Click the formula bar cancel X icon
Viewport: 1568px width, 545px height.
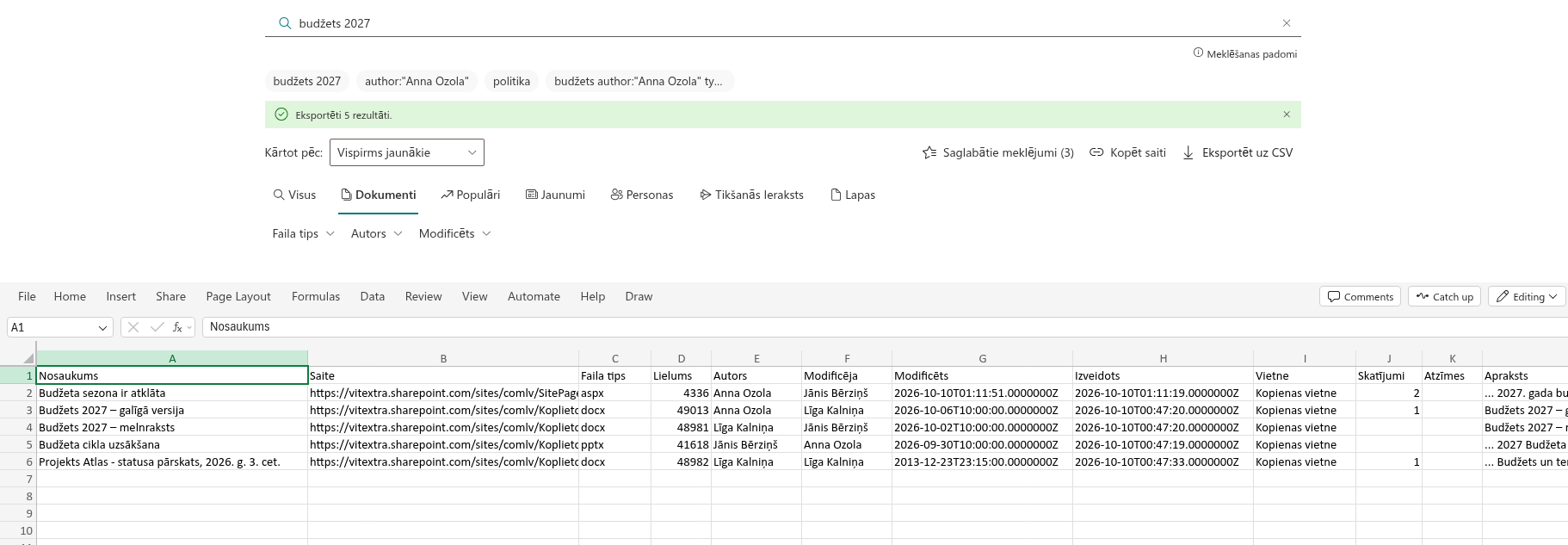click(x=133, y=327)
